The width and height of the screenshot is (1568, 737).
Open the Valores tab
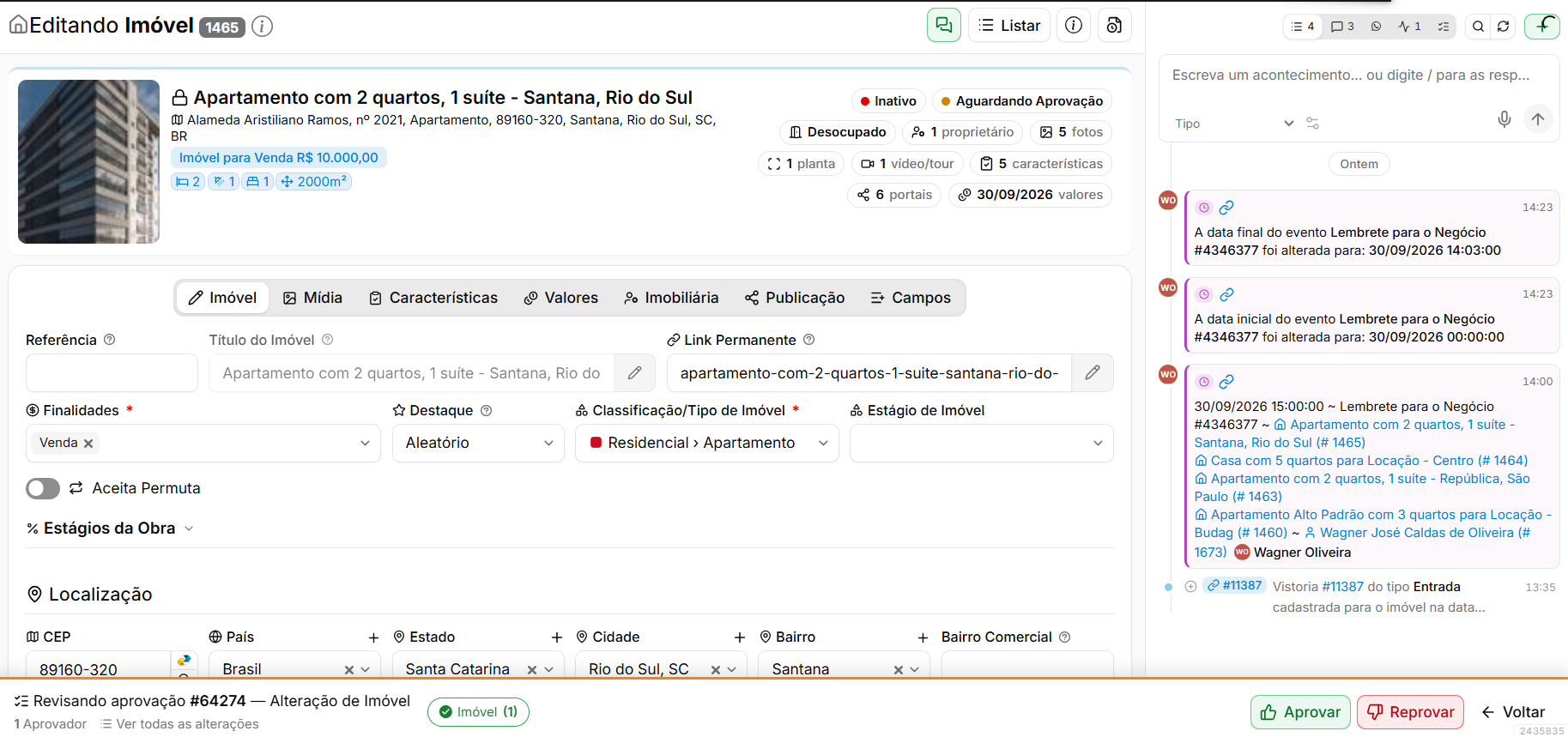[560, 298]
